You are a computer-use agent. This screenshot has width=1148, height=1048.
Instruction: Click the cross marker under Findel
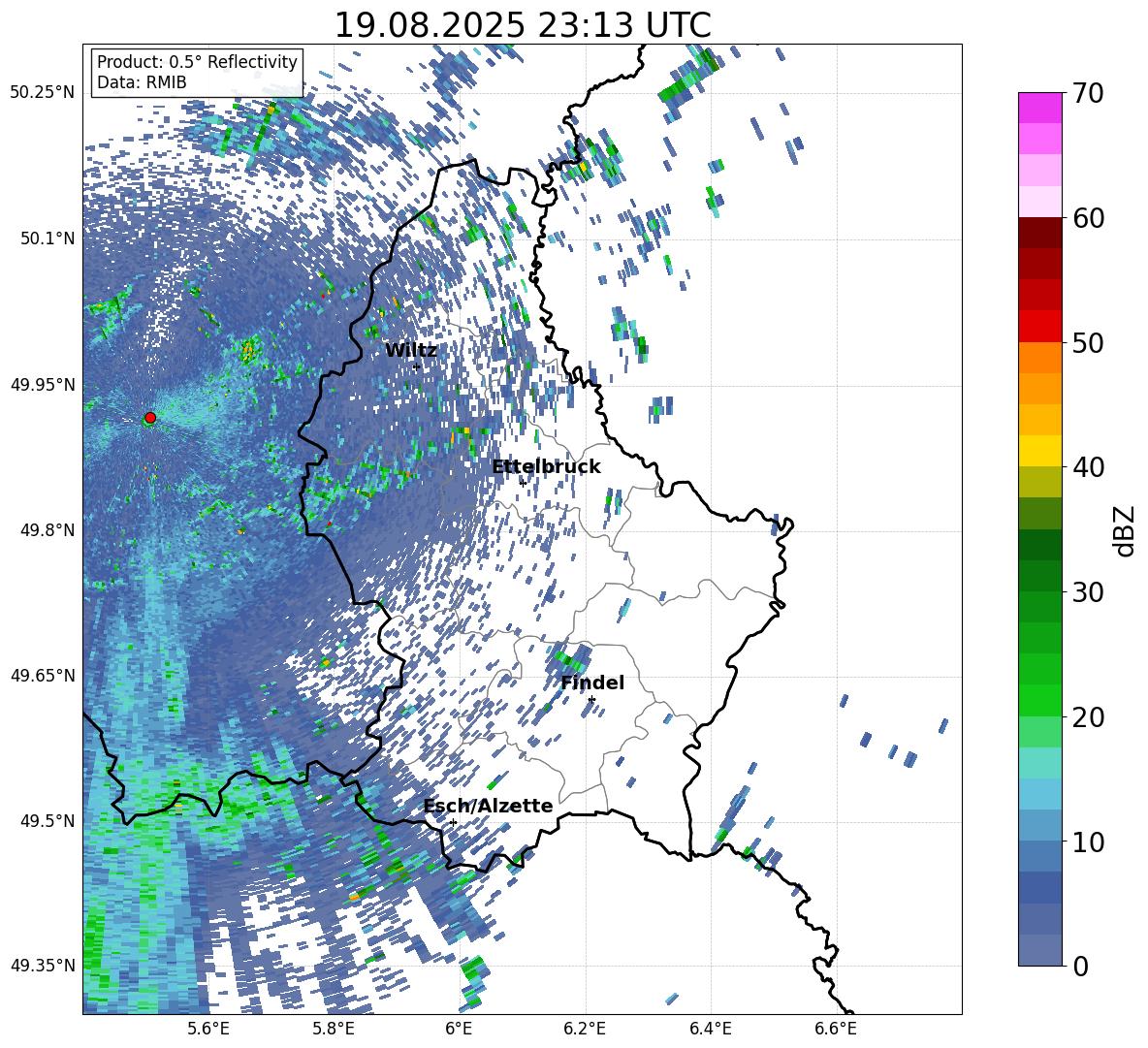tap(591, 700)
